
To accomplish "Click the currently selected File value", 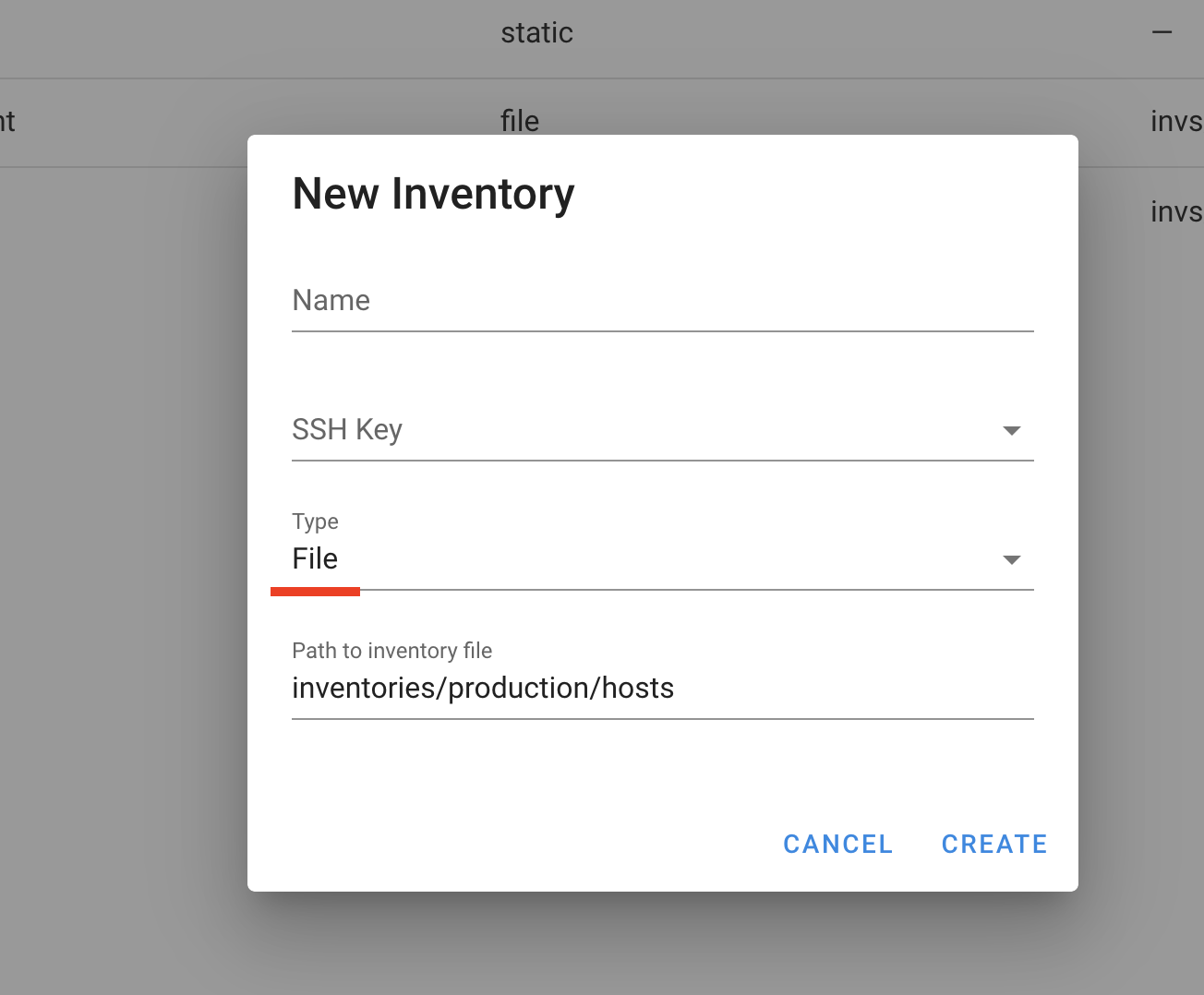I will [315, 558].
